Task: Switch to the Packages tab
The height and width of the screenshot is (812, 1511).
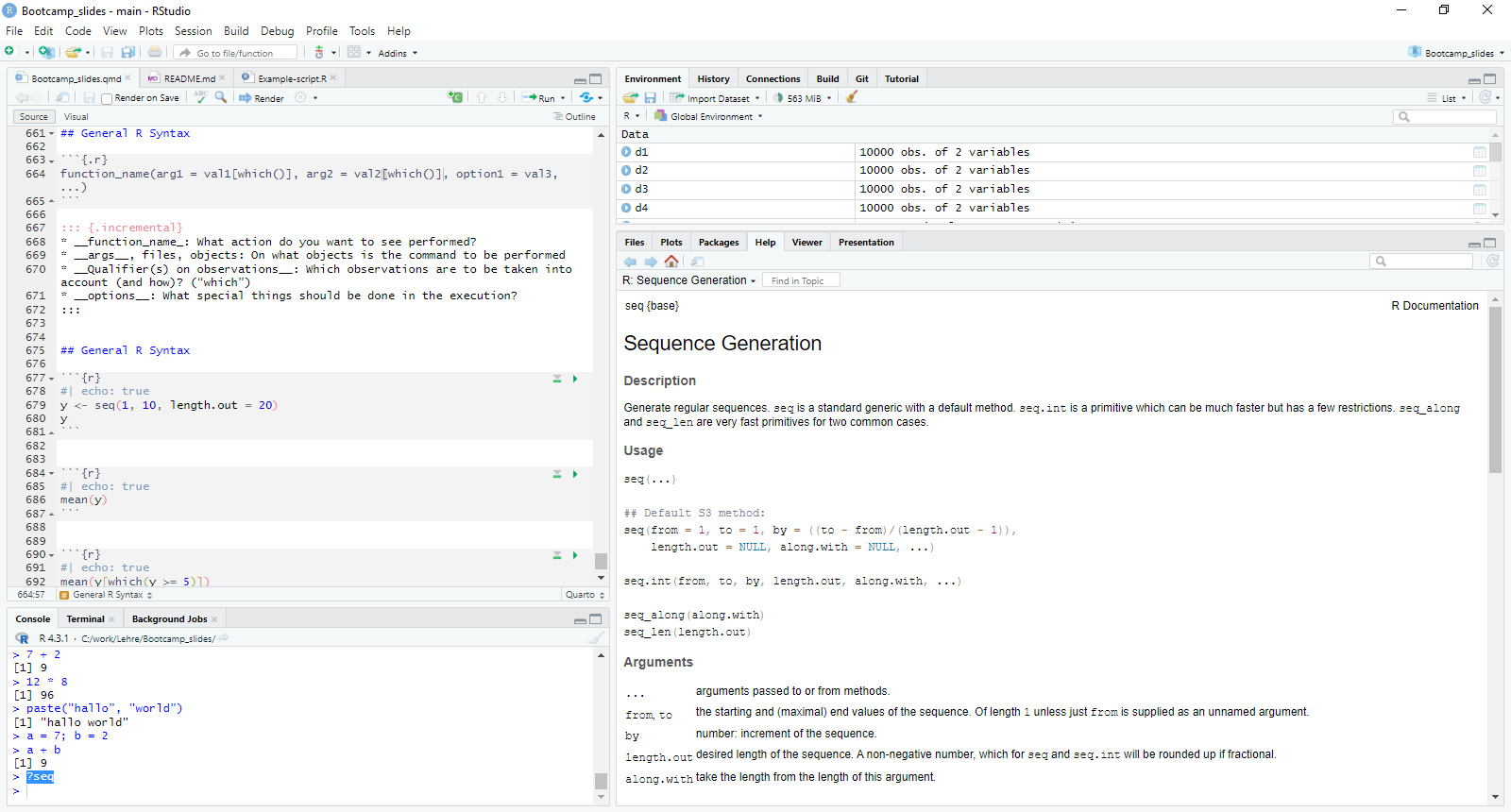Action: pos(718,243)
